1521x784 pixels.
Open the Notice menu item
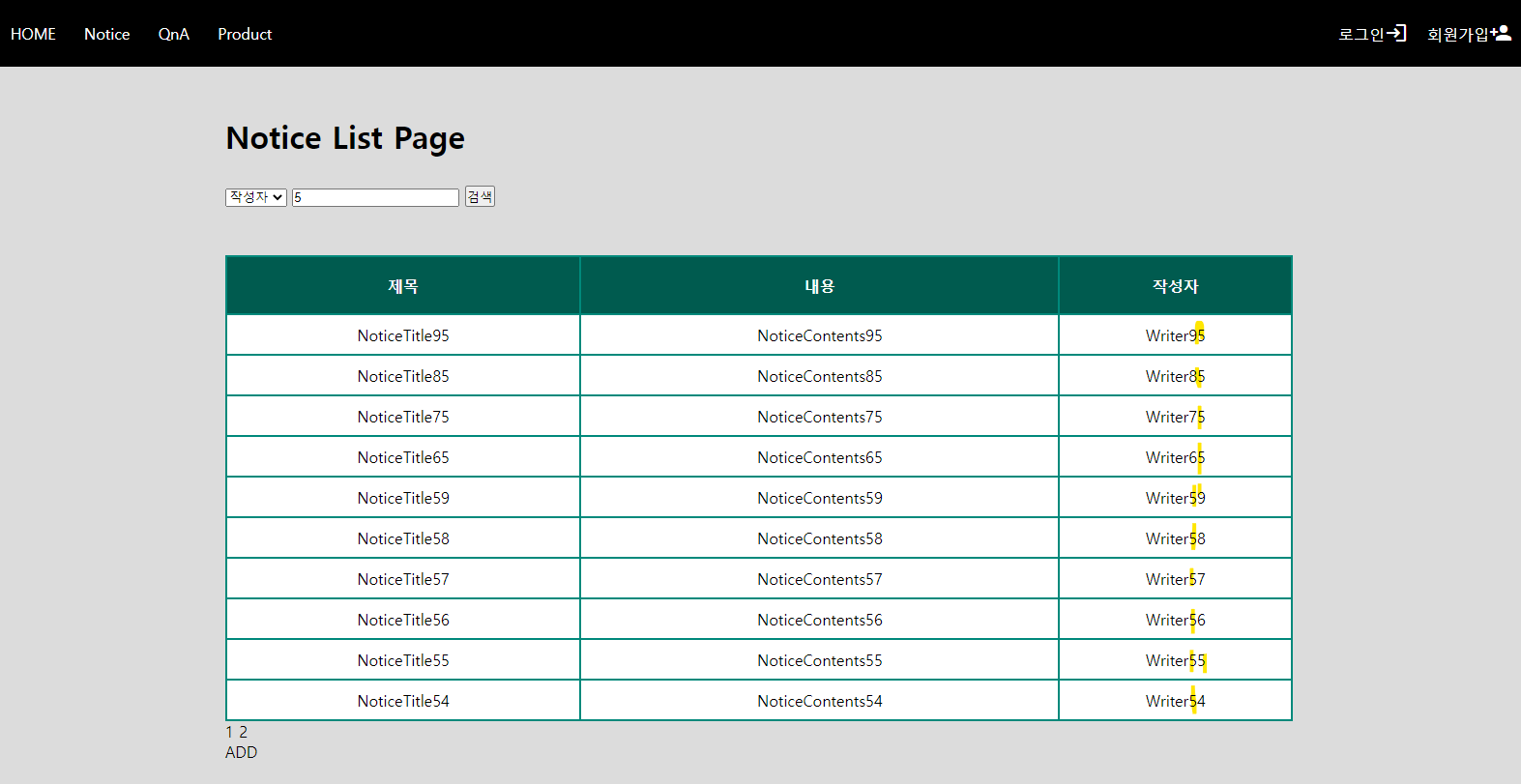pyautogui.click(x=106, y=34)
